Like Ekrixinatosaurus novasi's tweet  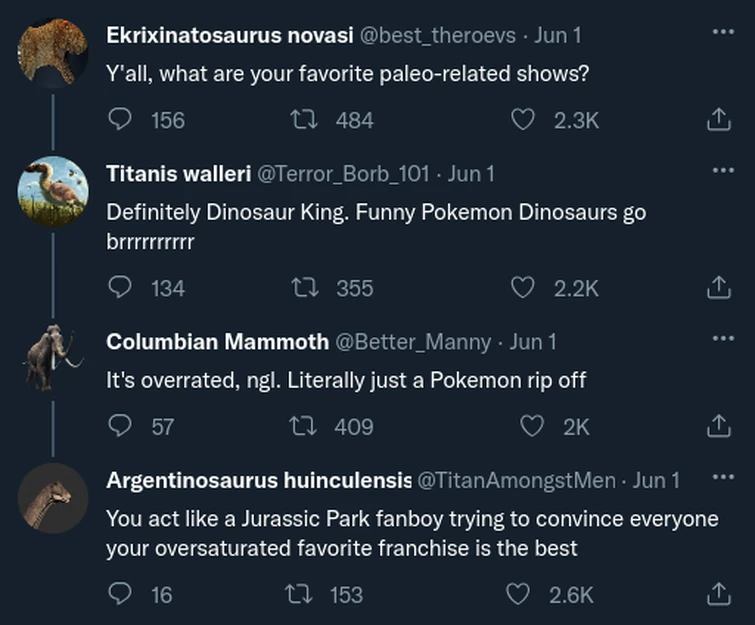pos(521,120)
